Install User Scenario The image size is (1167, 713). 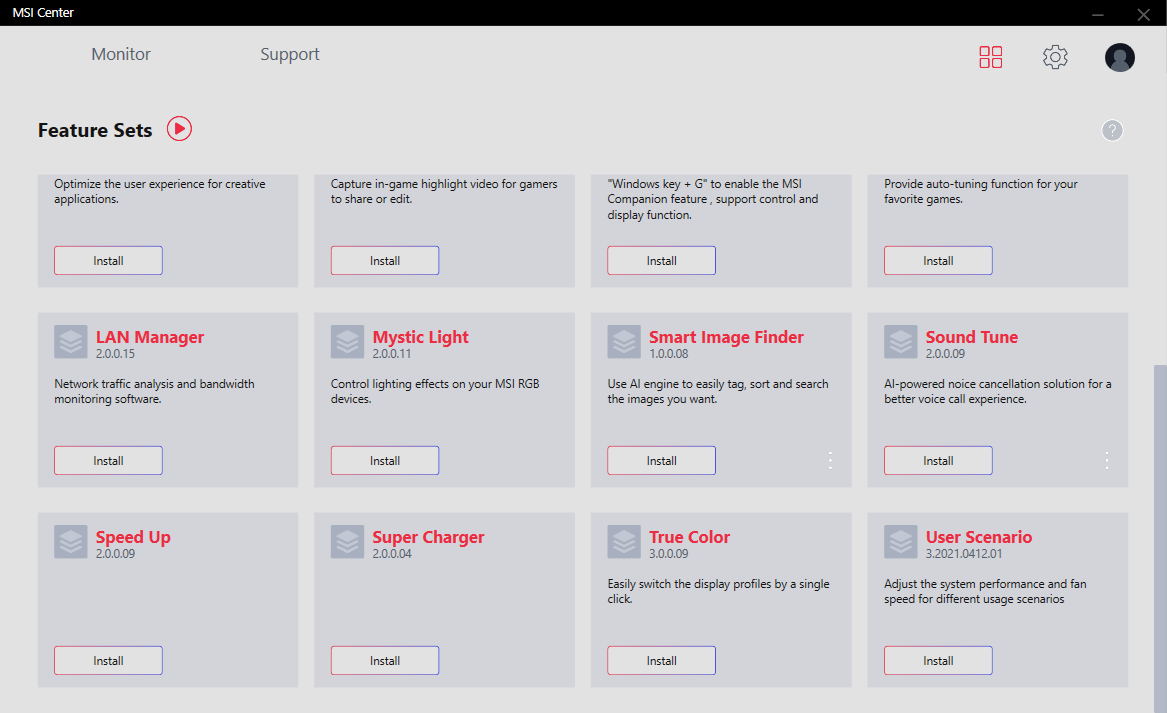[x=938, y=661]
